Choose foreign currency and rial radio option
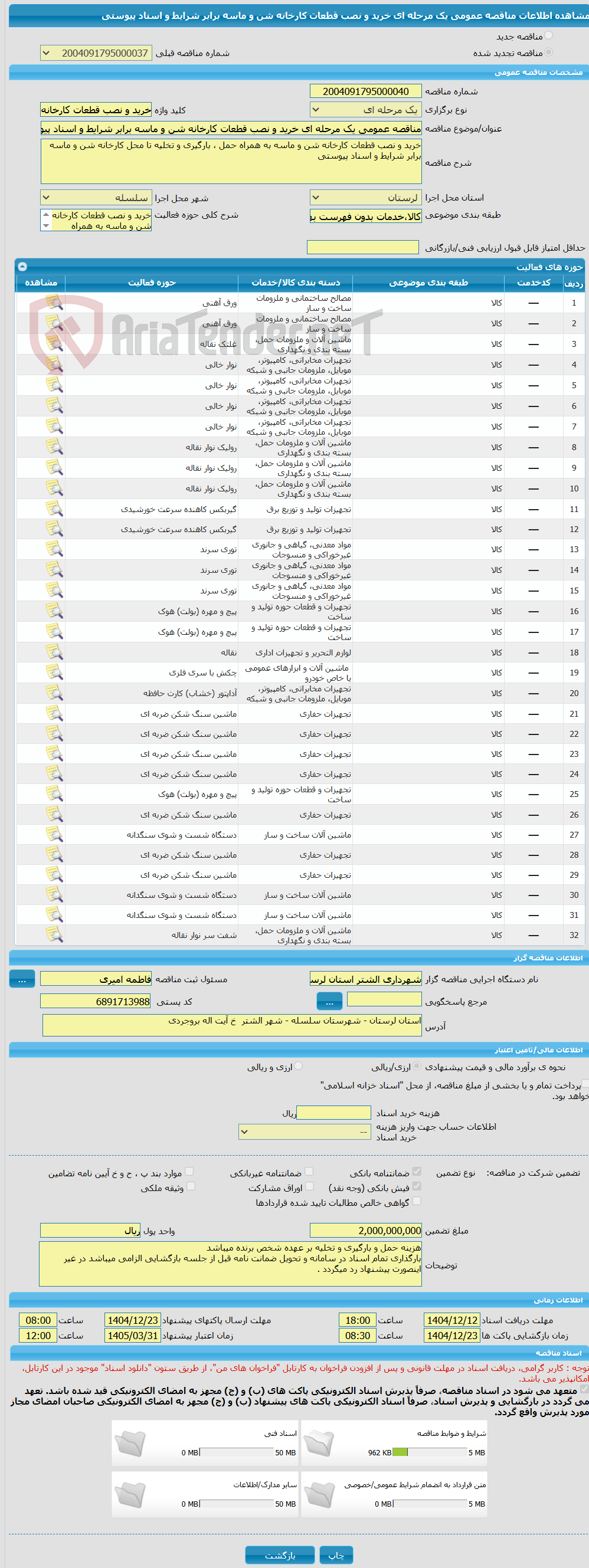Viewport: 589px width, 1568px height. 299,1067
